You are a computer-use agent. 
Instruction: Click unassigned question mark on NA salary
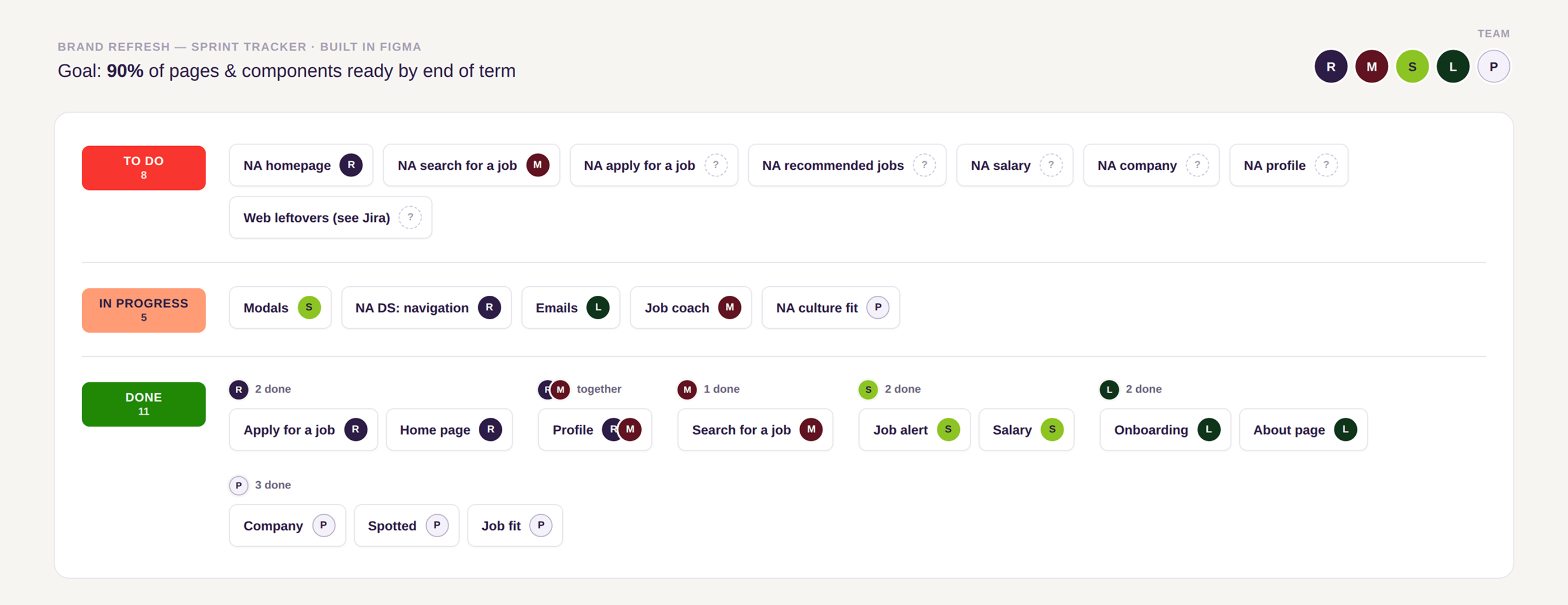[x=1051, y=165]
